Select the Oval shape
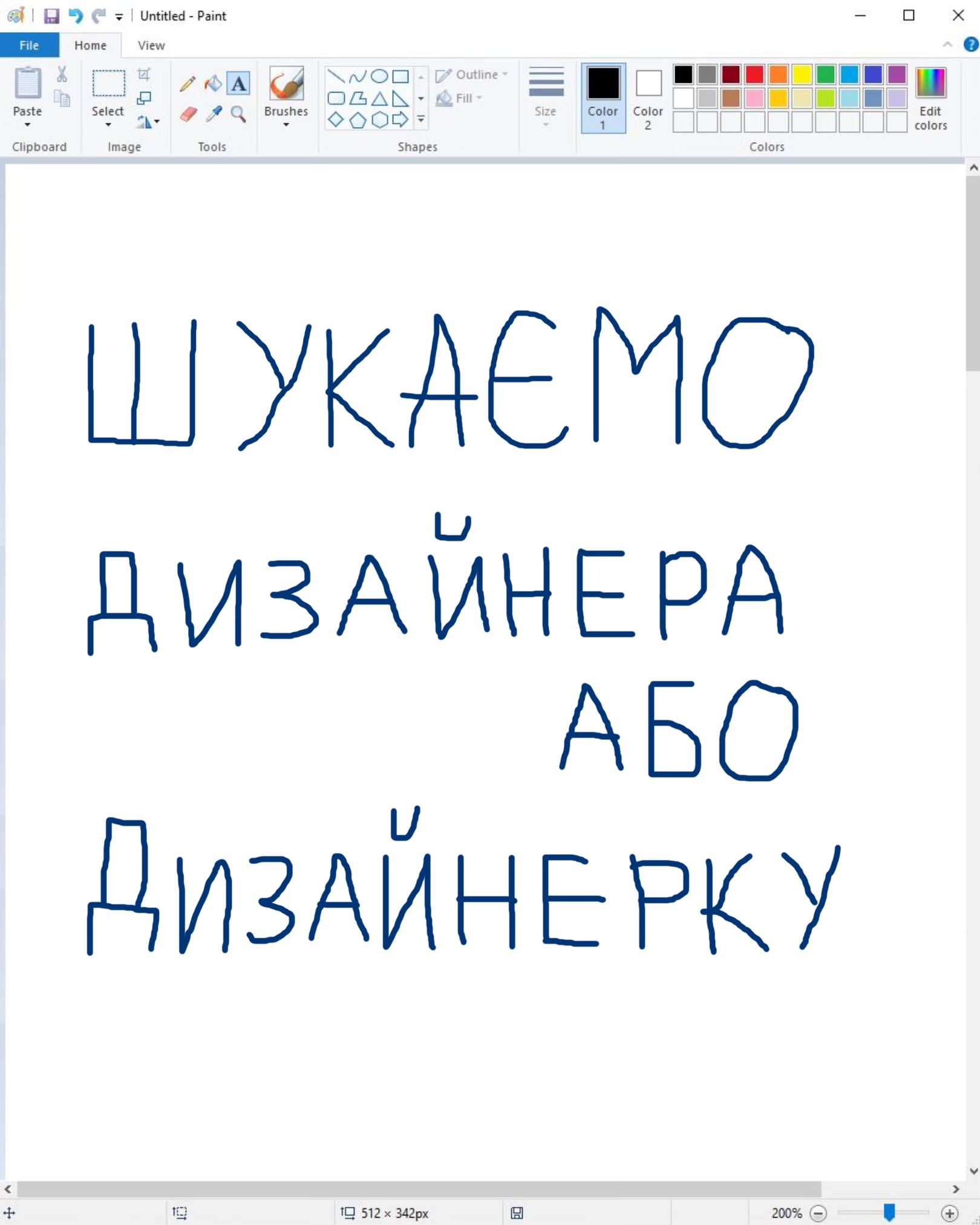This screenshot has width=980, height=1225. [379, 76]
